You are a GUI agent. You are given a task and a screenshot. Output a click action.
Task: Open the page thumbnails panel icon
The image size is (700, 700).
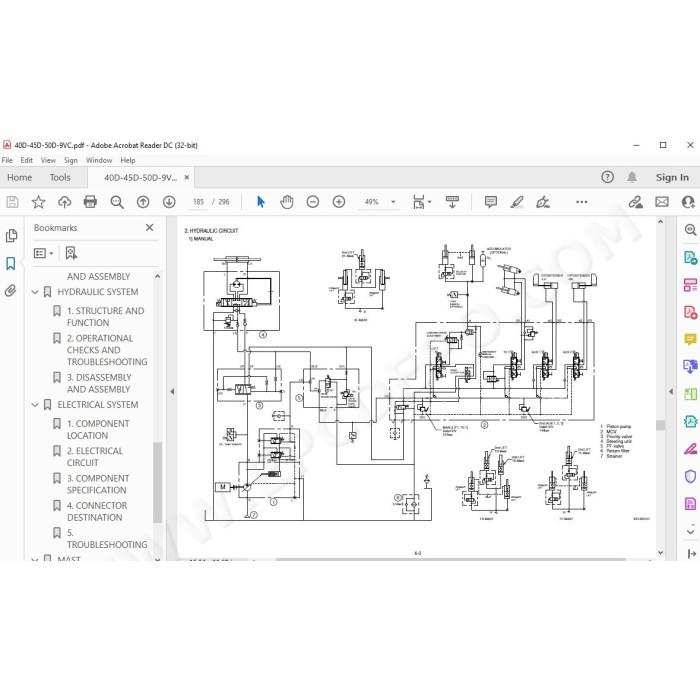click(11, 236)
